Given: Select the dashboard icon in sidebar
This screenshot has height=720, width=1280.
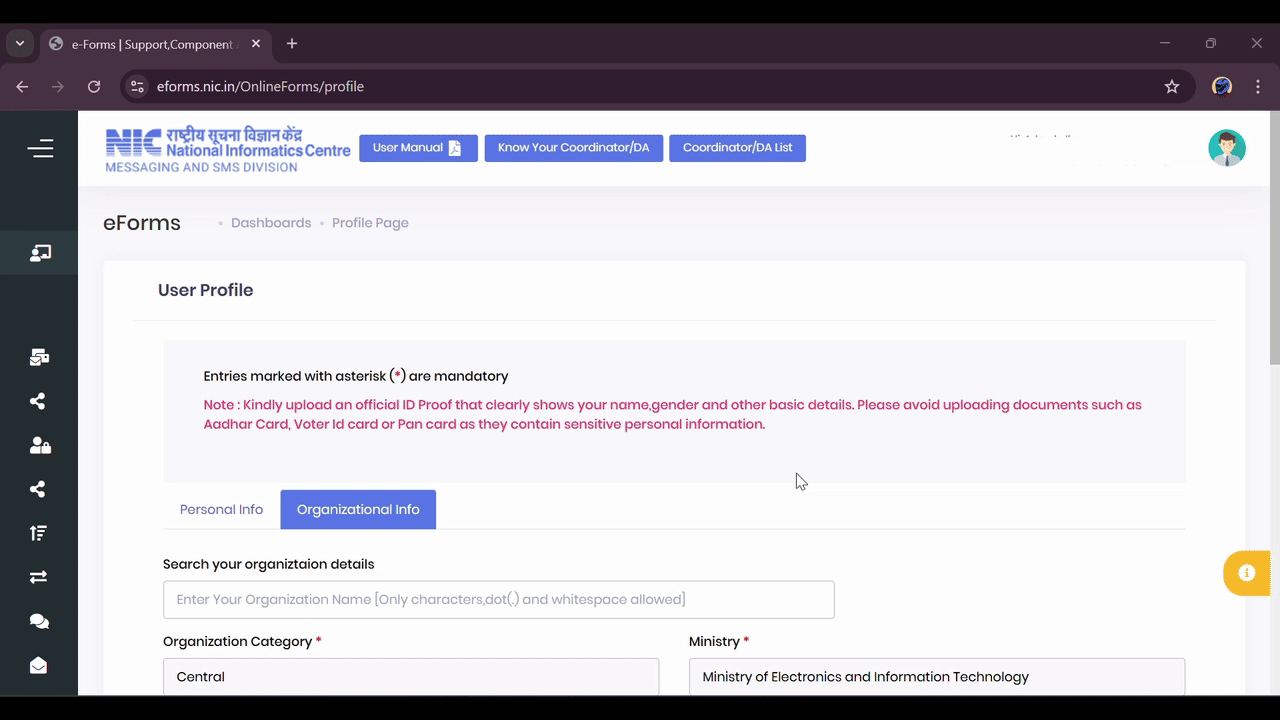Looking at the screenshot, I should (40, 252).
